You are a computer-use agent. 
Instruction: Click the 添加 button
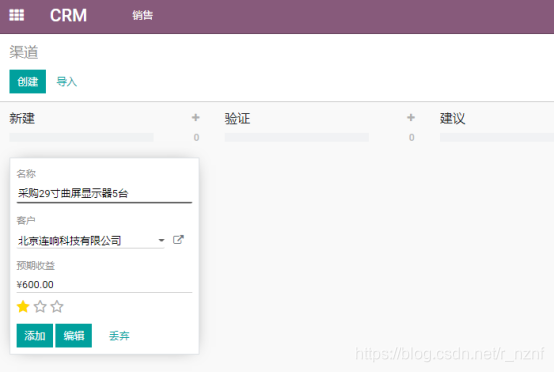35,336
